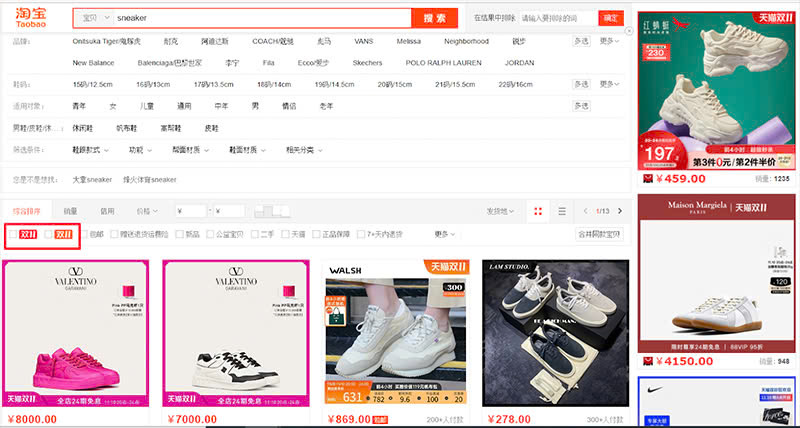Click the 天猫双11 badge on the WALSH product

[446, 266]
